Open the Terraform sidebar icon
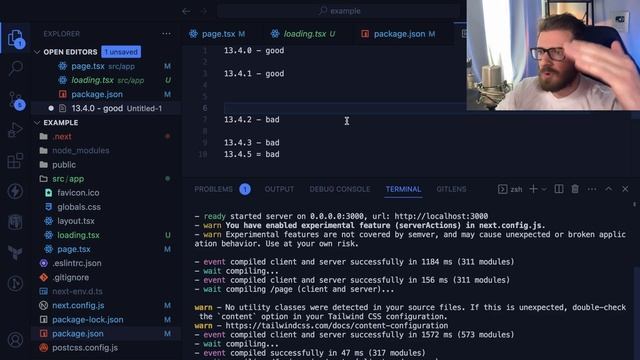 16,252
